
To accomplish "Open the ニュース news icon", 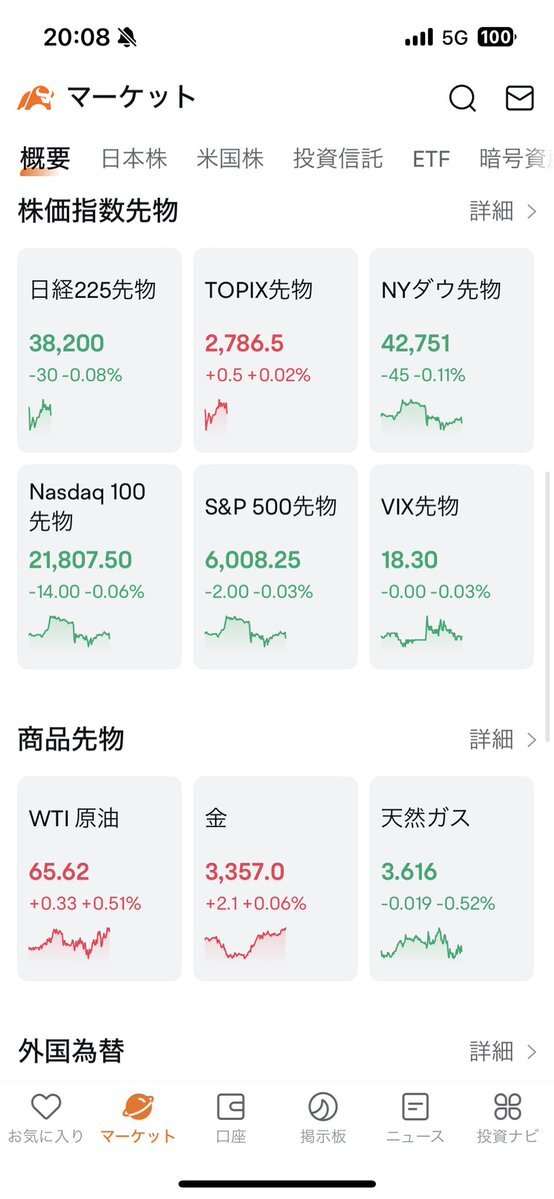I will tap(415, 1106).
